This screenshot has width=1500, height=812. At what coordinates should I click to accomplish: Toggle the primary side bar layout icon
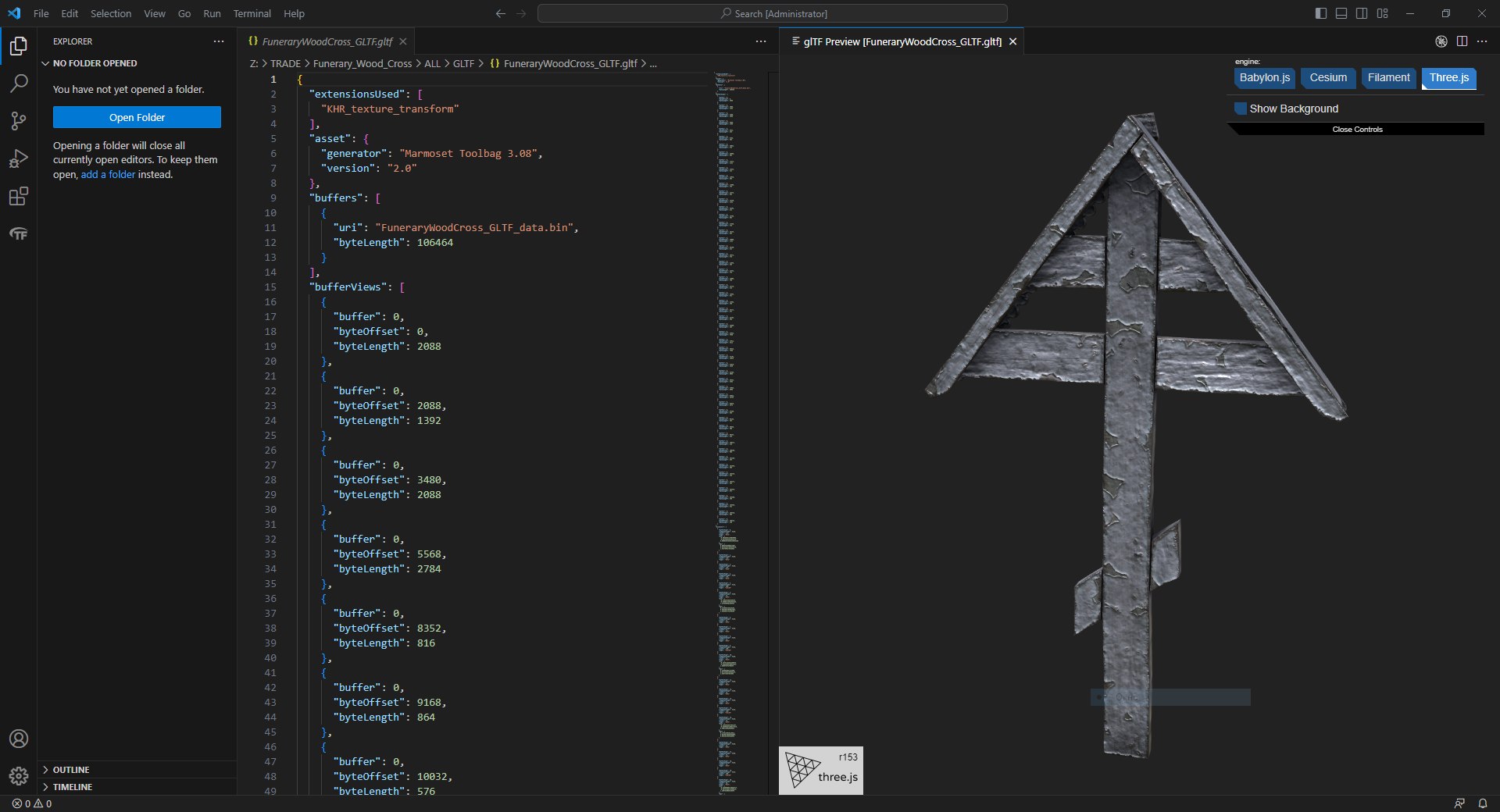coord(1321,13)
